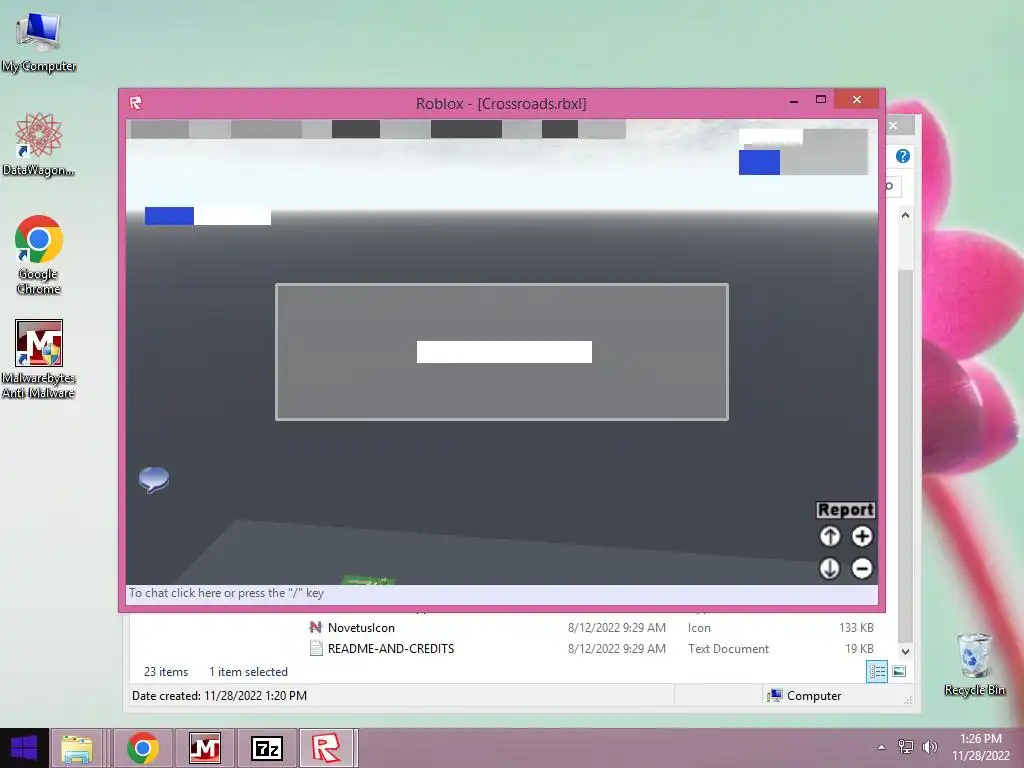
Task: Open Malwarebytes Anti-Malware desktop shortcut
Action: (x=39, y=359)
